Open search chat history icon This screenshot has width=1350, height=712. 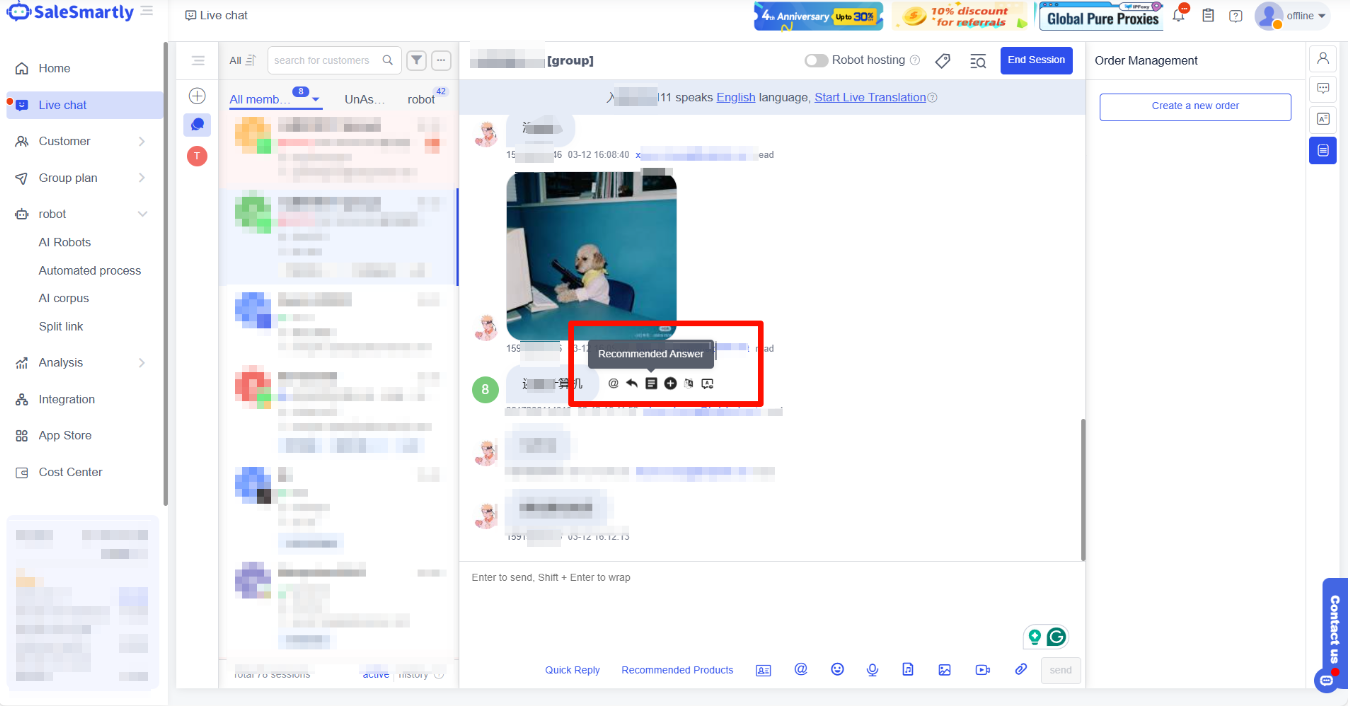pos(978,61)
